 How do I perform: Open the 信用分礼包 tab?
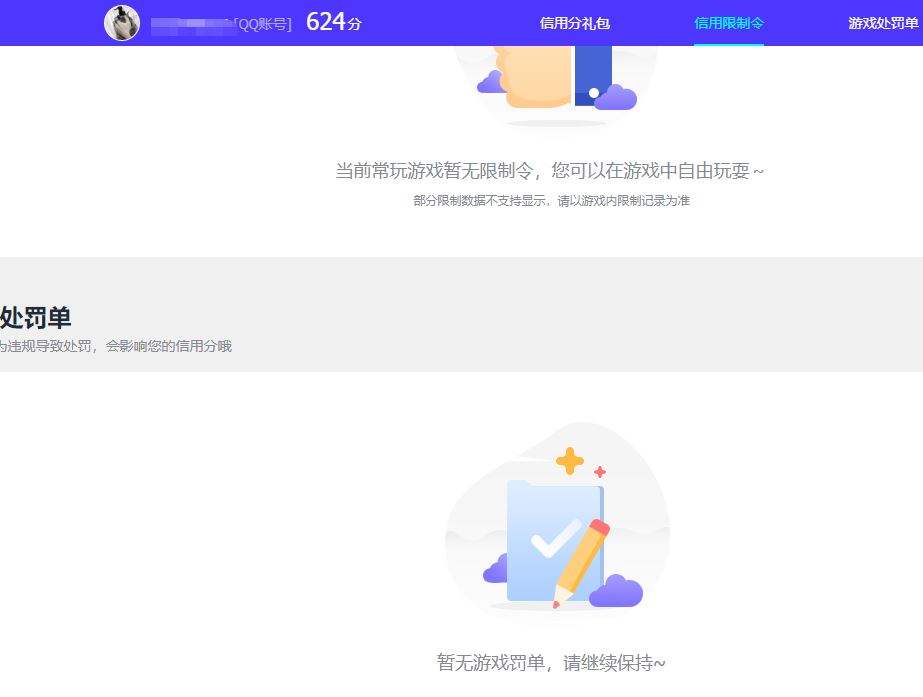point(574,23)
